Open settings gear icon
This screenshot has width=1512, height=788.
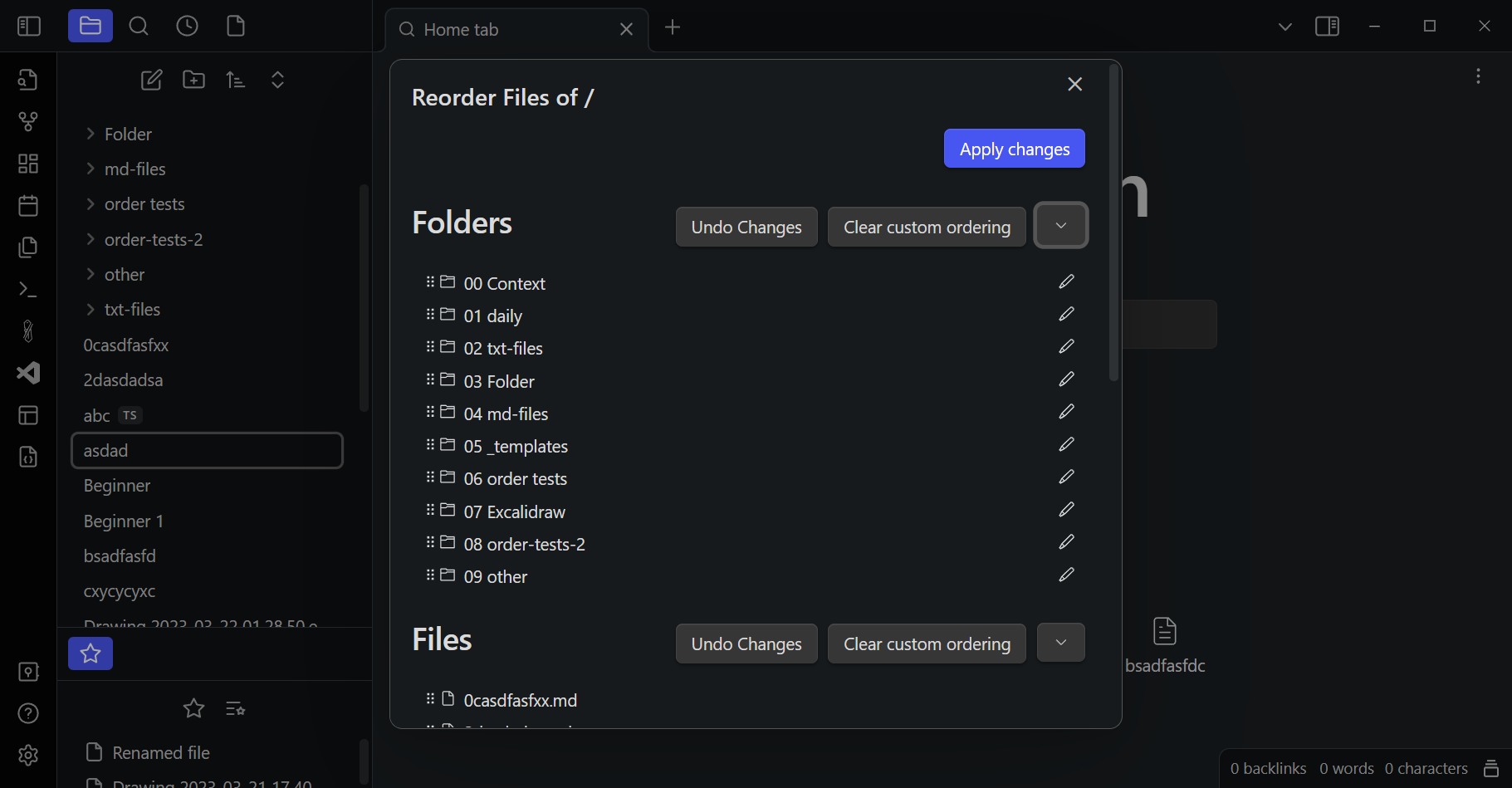pos(28,756)
